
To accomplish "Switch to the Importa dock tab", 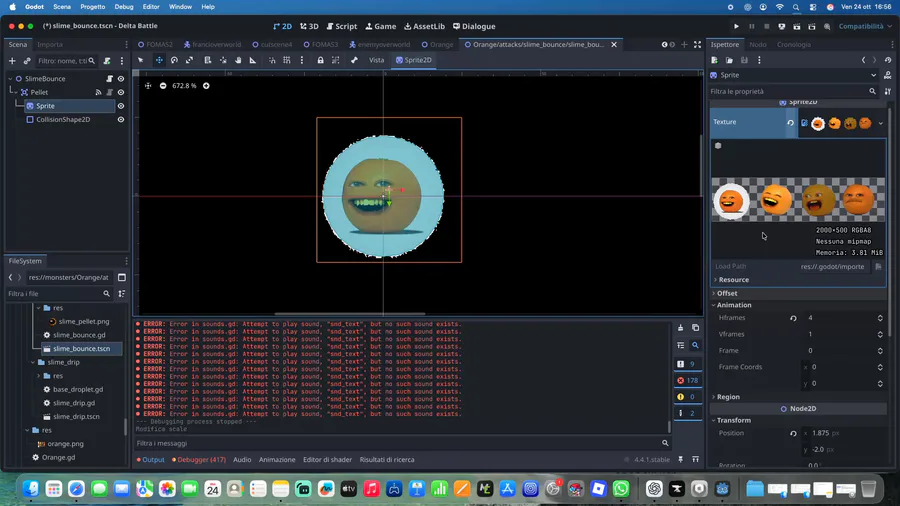I will pos(50,45).
